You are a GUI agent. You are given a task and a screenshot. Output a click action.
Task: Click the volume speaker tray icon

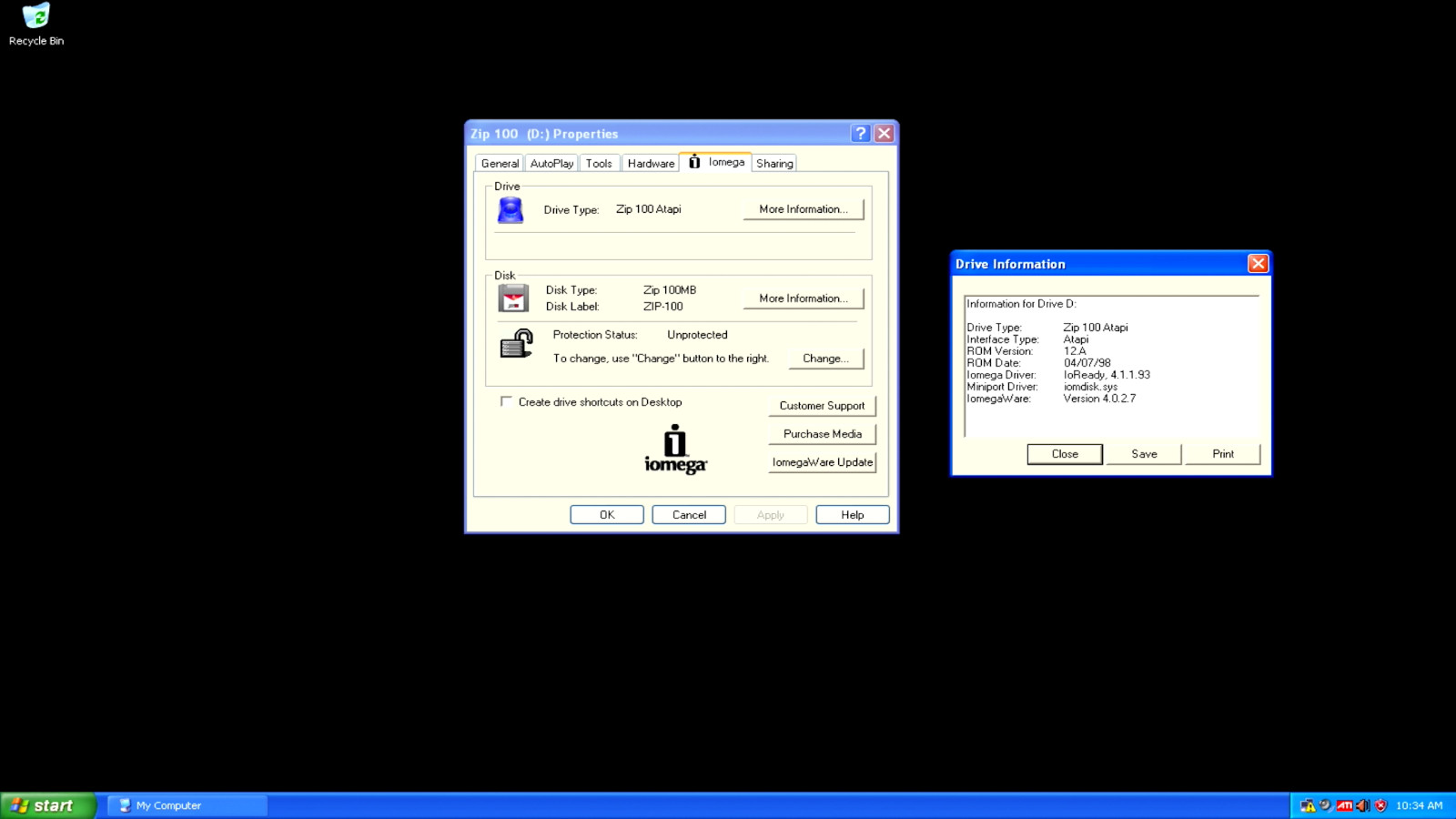tap(1362, 805)
